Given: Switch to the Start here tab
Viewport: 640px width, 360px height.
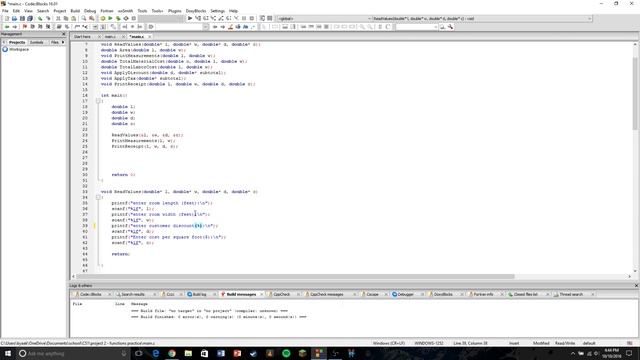Looking at the screenshot, I should coord(82,37).
